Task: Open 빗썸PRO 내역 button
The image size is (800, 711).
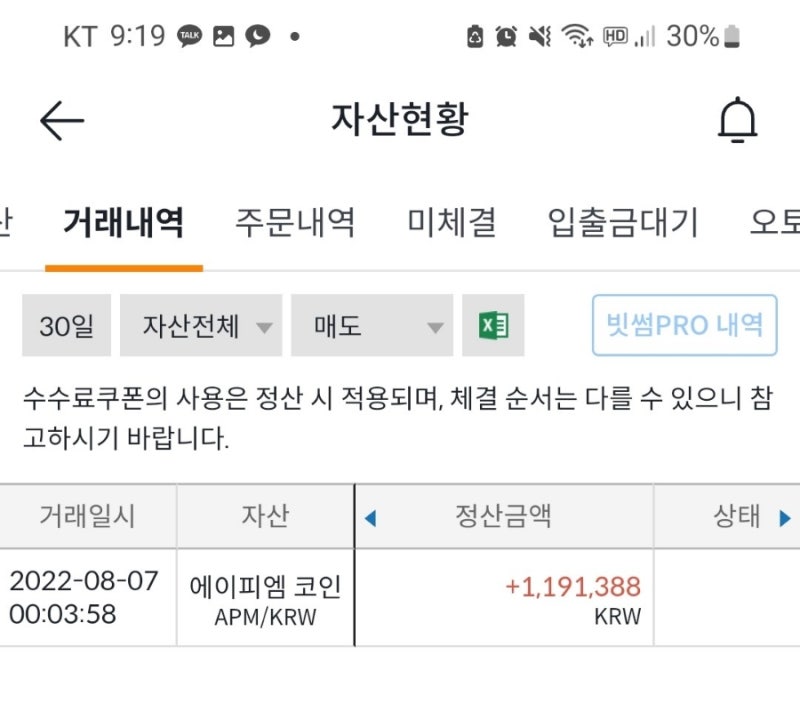Action: (685, 325)
